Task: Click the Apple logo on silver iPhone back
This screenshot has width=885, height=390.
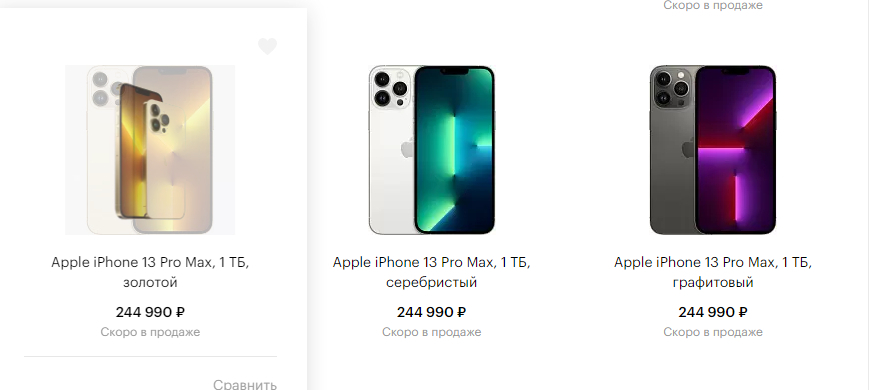Action: click(408, 150)
